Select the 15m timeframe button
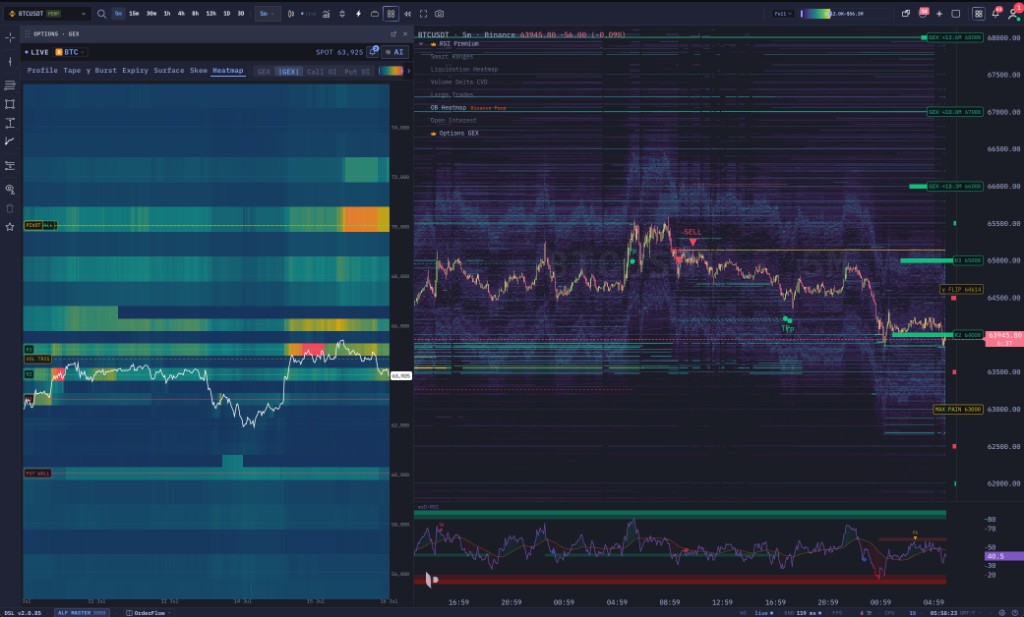The image size is (1024, 617). click(134, 14)
